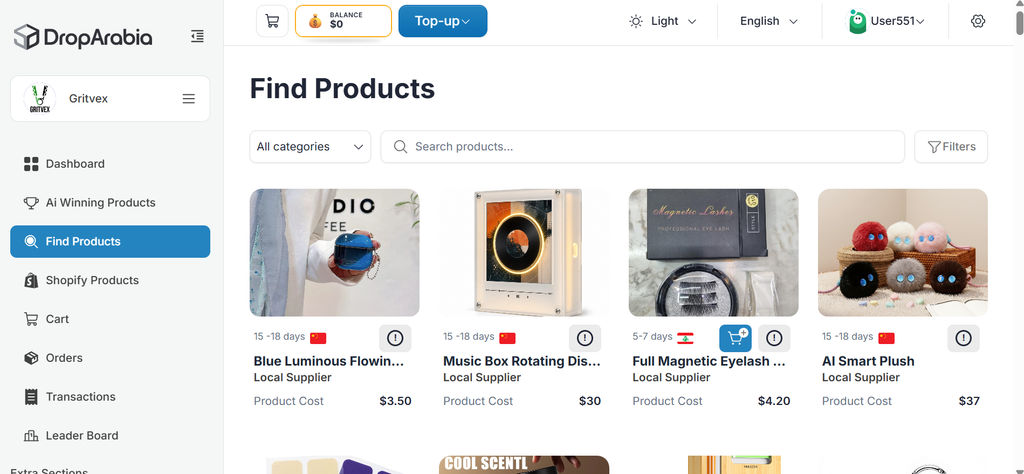1024x474 pixels.
Task: Open Music Box Rotating Disc product image
Action: tap(524, 253)
